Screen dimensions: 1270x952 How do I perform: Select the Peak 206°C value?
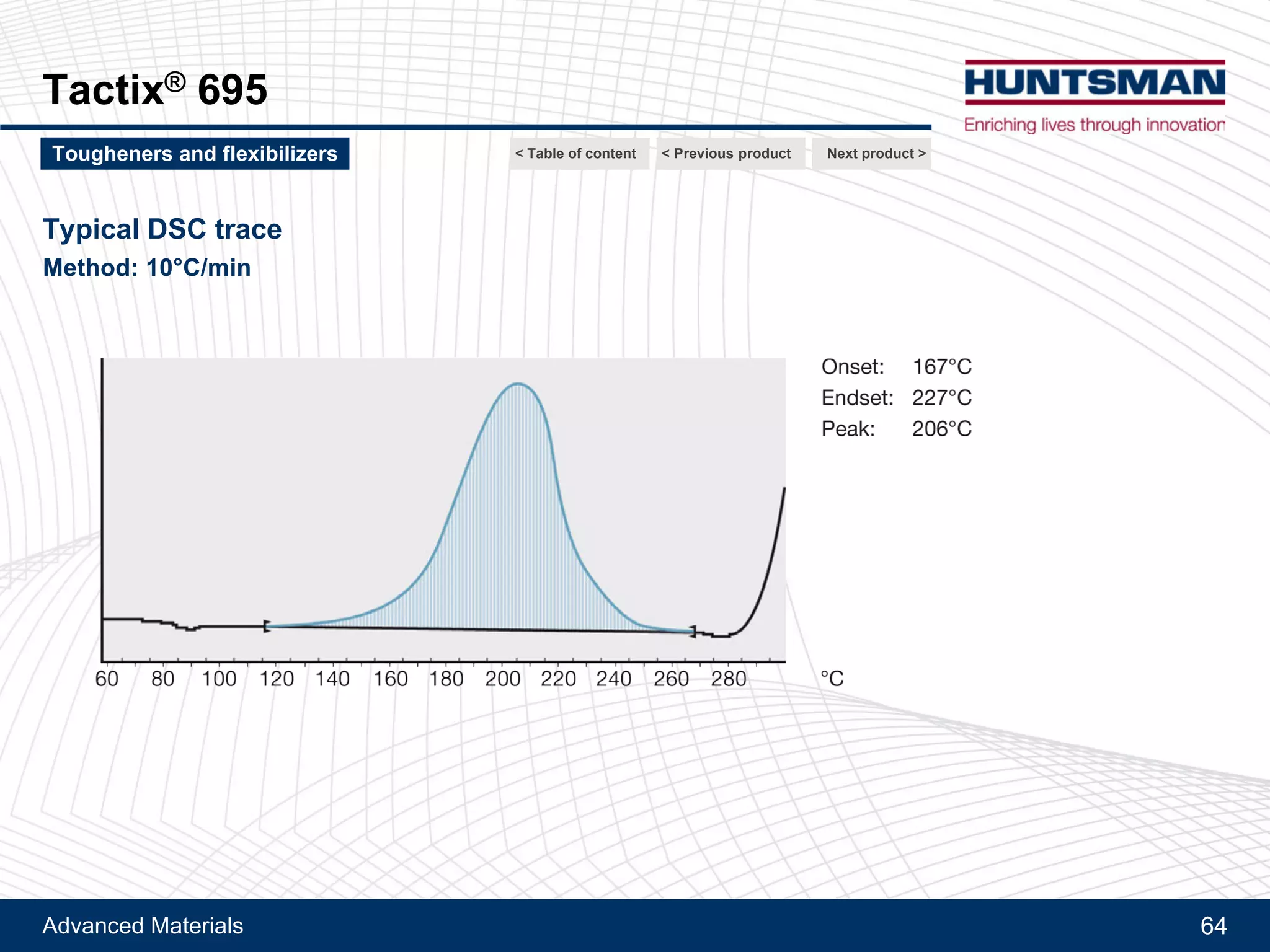941,429
